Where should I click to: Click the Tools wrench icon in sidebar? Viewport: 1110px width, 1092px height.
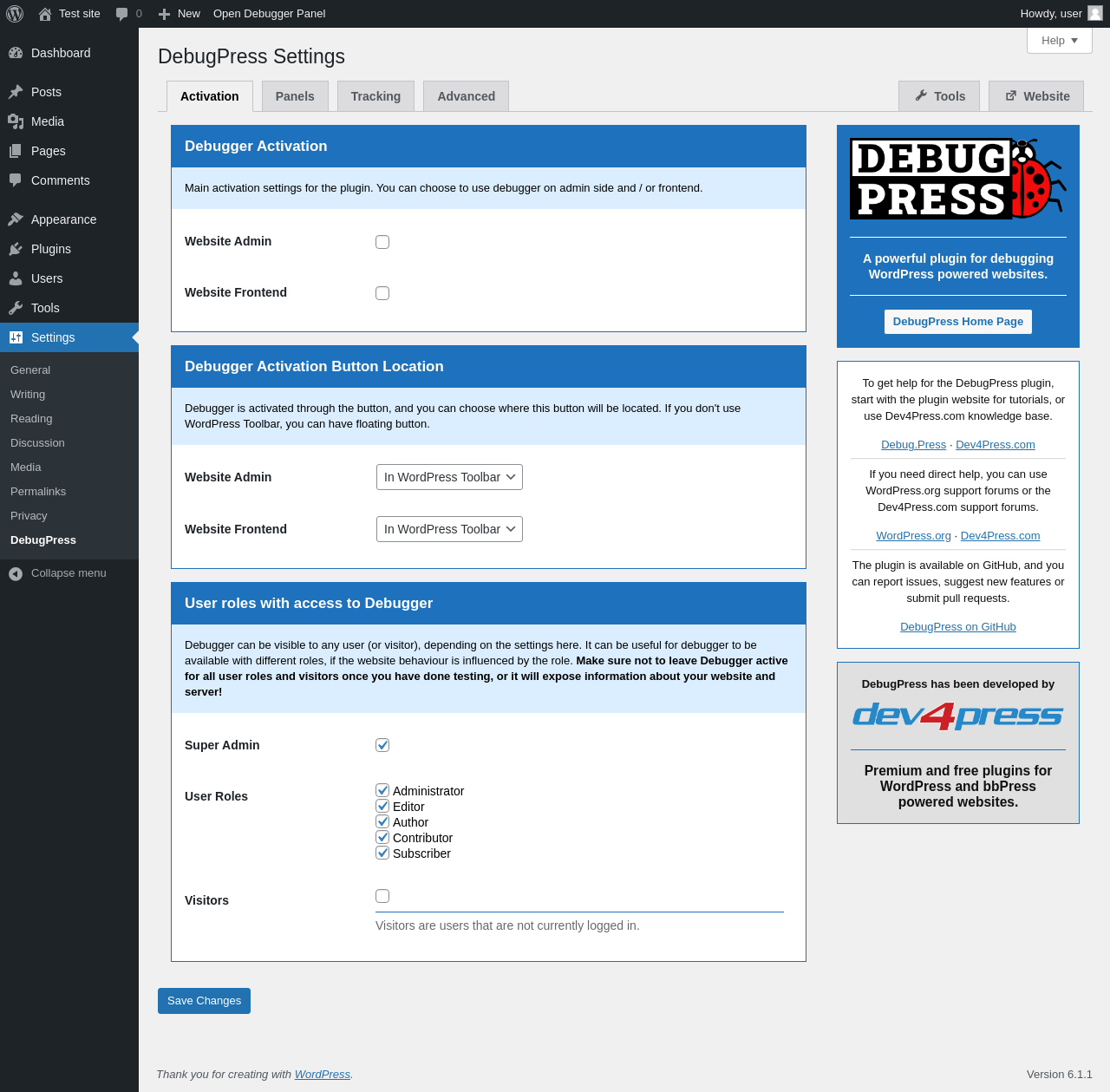(16, 308)
